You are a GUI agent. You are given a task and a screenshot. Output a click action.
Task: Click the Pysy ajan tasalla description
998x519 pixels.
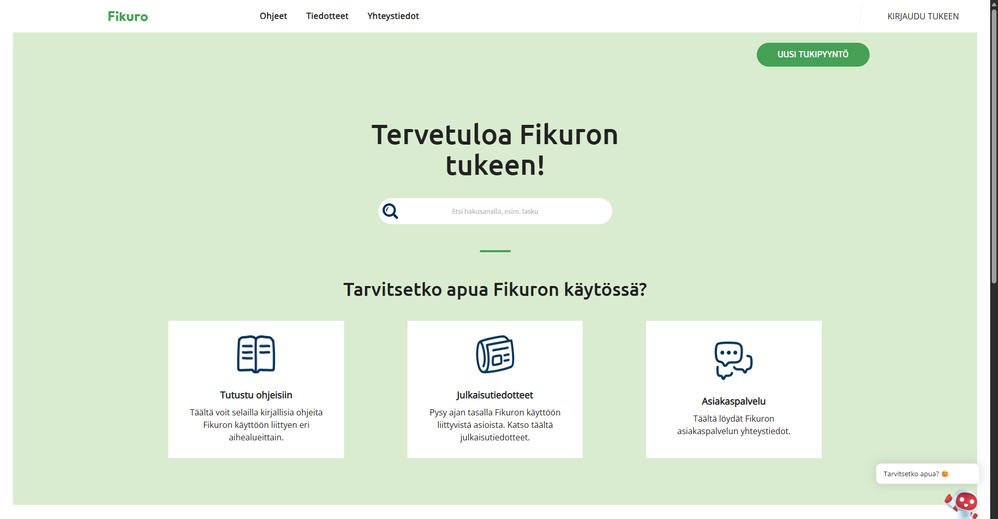(x=495, y=425)
